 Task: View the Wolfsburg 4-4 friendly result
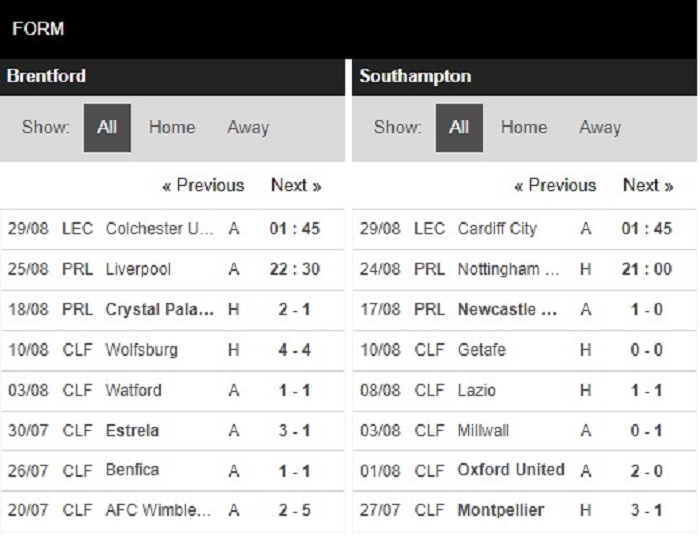point(173,349)
